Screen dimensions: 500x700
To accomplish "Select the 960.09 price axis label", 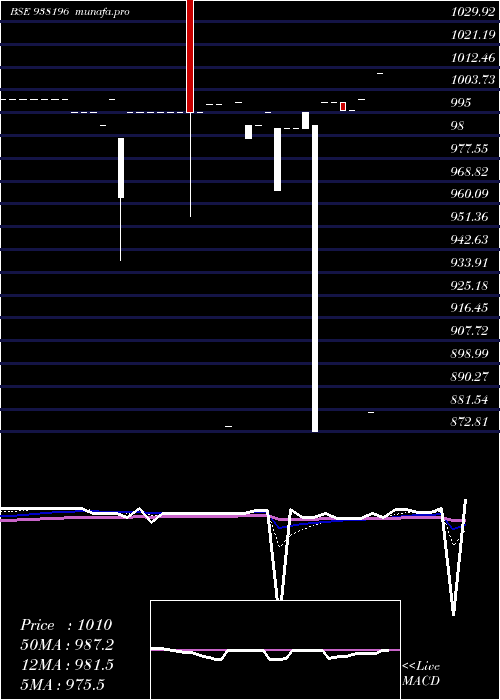I will (x=469, y=194).
